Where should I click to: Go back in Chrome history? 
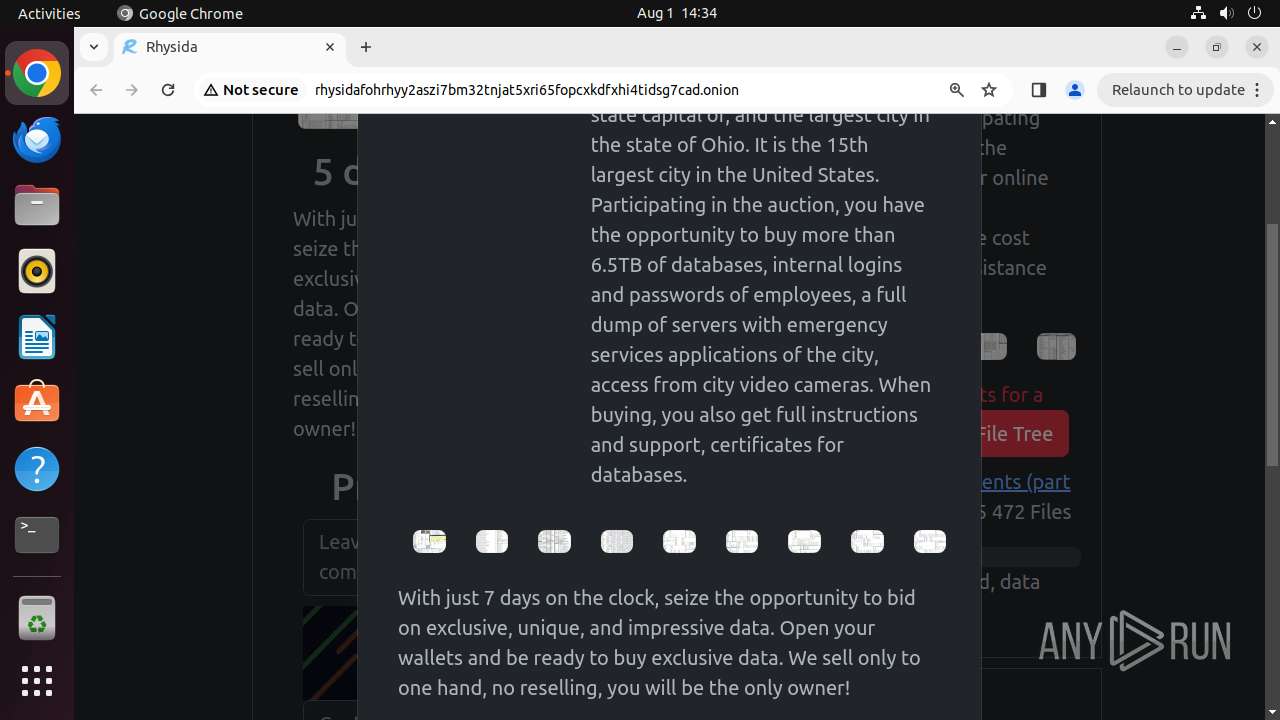tap(96, 90)
